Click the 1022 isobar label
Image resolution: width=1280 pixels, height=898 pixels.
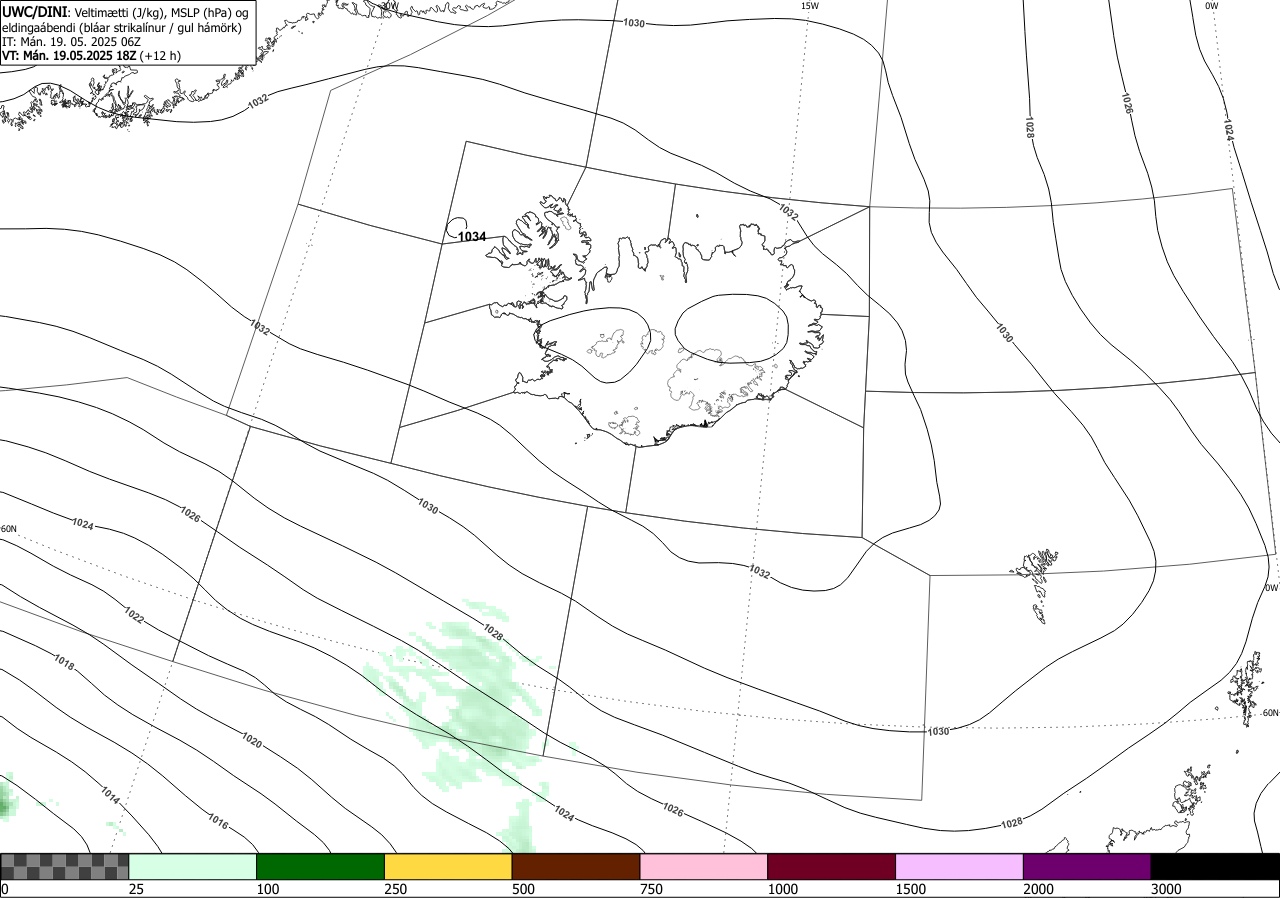(x=134, y=615)
